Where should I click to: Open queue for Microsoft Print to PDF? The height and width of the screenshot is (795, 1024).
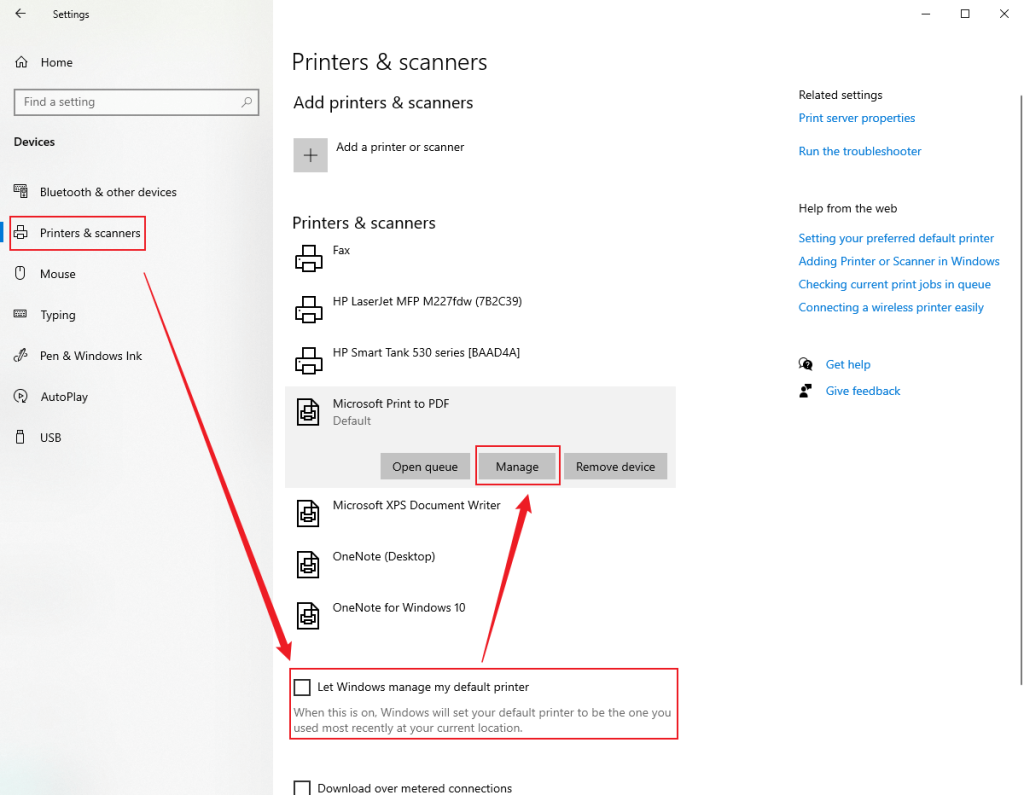click(x=424, y=466)
